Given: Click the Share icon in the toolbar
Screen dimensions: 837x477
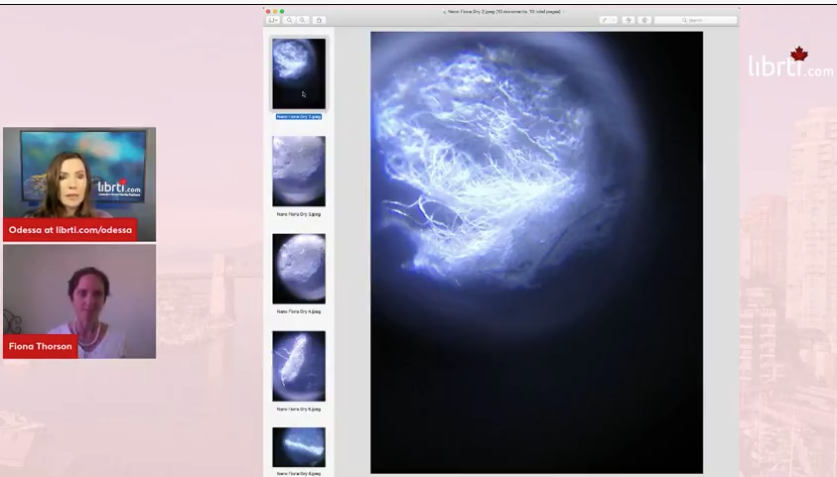Looking at the screenshot, I should click(319, 20).
